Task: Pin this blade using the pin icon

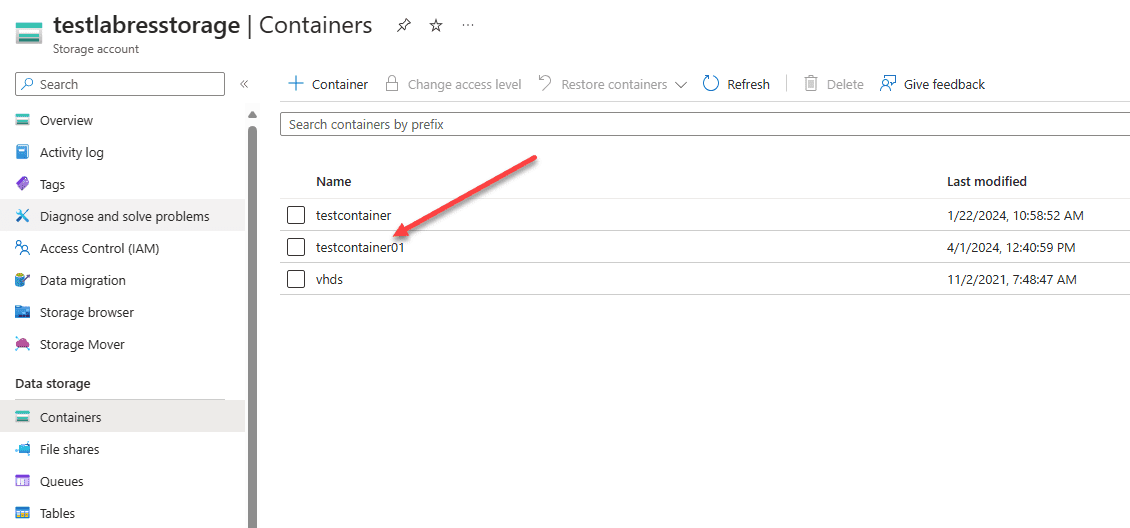Action: (x=404, y=26)
